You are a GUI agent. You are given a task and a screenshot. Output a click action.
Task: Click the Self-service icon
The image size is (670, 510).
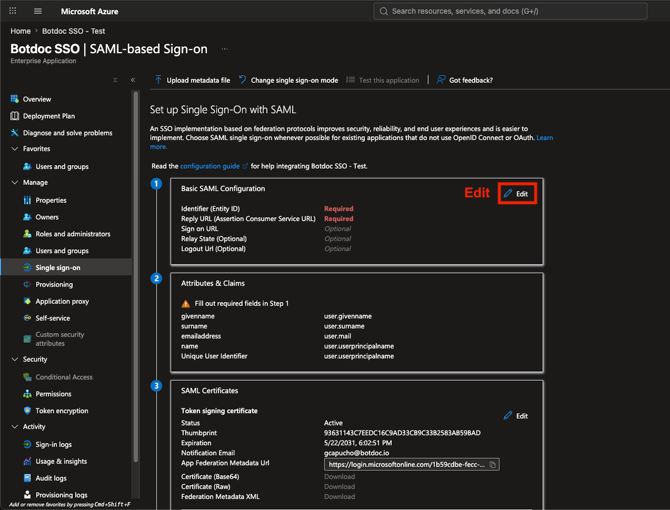tap(27, 318)
